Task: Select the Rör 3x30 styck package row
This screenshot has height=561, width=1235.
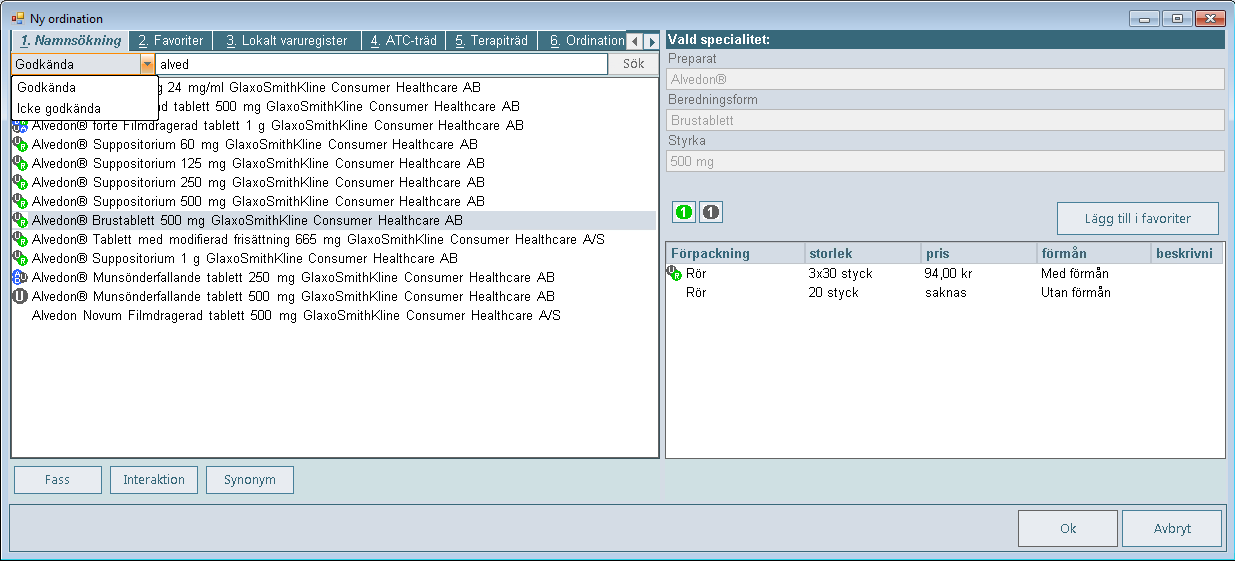Action: pos(945,274)
